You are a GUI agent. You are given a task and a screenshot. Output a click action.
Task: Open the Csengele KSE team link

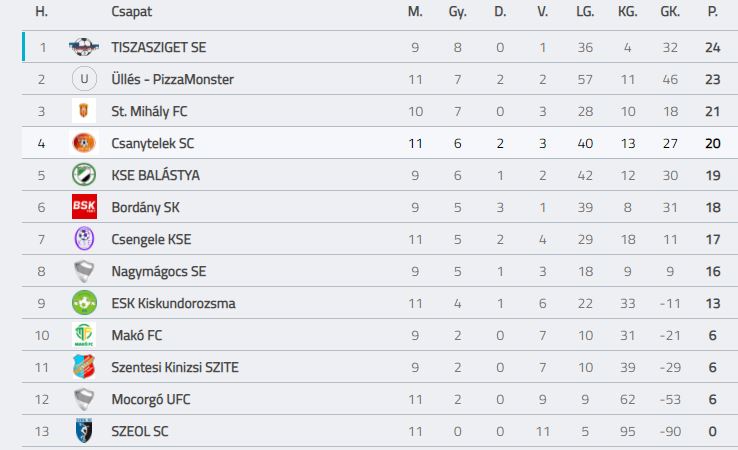tap(151, 239)
